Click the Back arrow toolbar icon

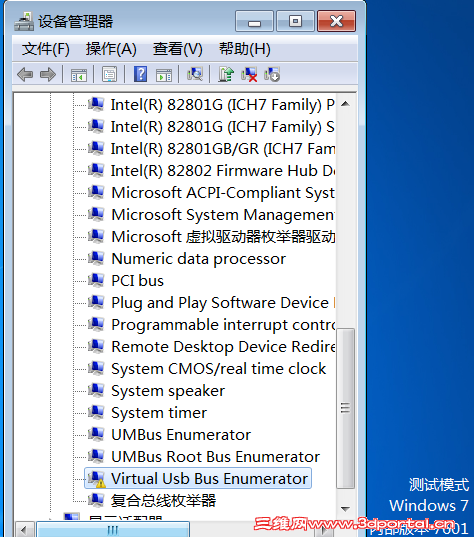coord(25,74)
